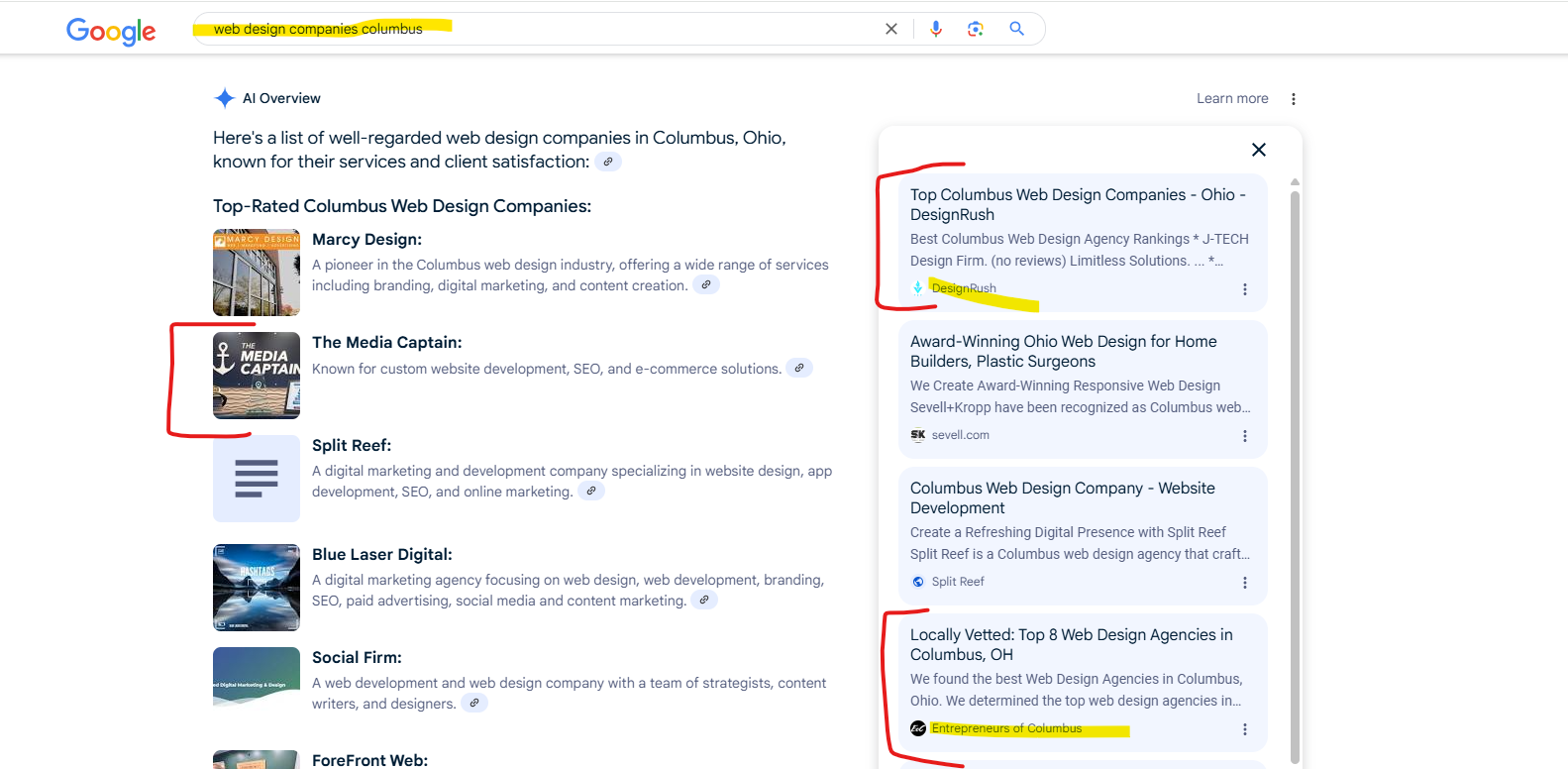Click the DesignRush favicon
Screen dimensions: 1568x769
pos(918,288)
